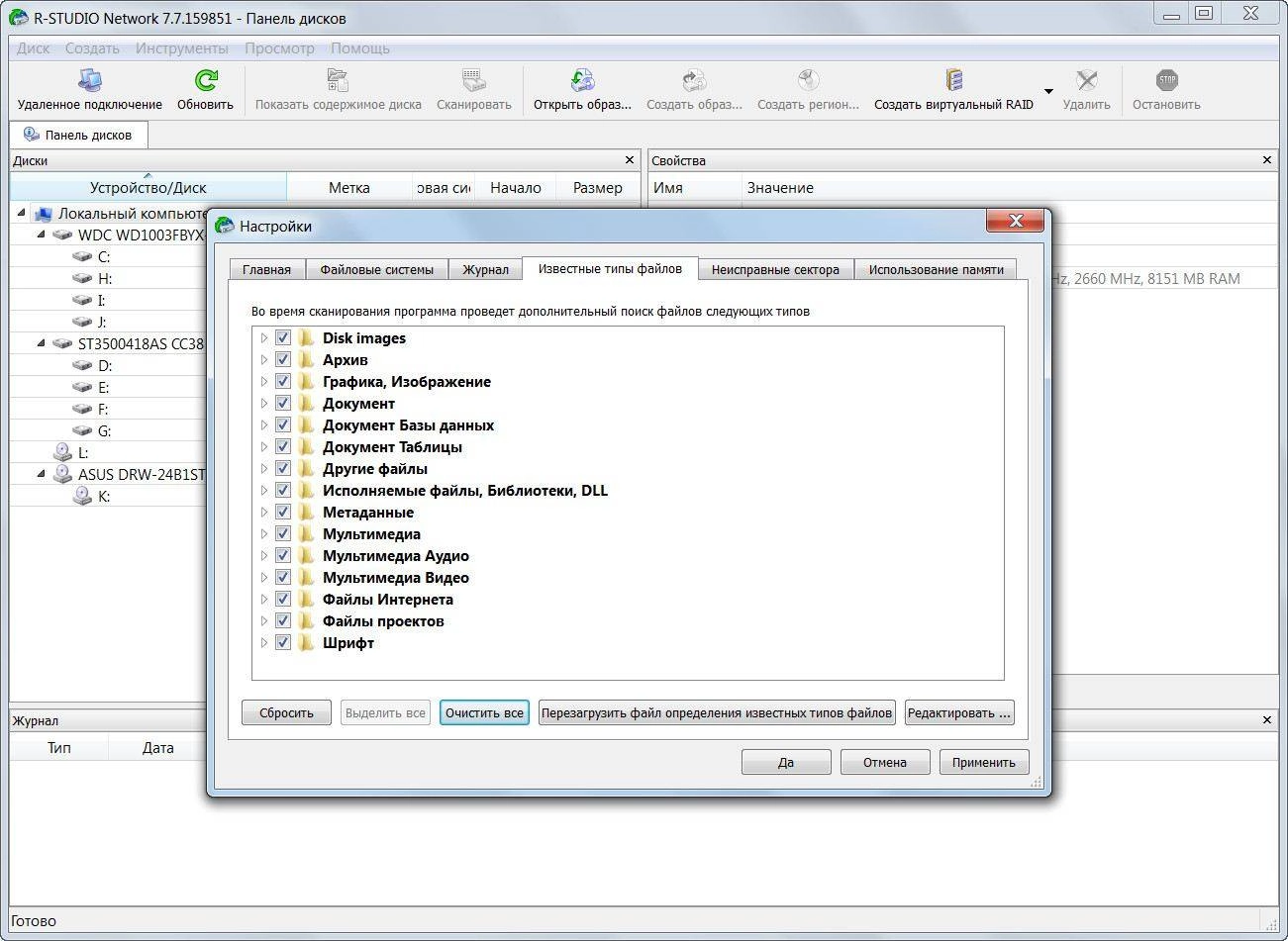Click the Обновить refresh icon
The image size is (1288, 941).
point(206,80)
